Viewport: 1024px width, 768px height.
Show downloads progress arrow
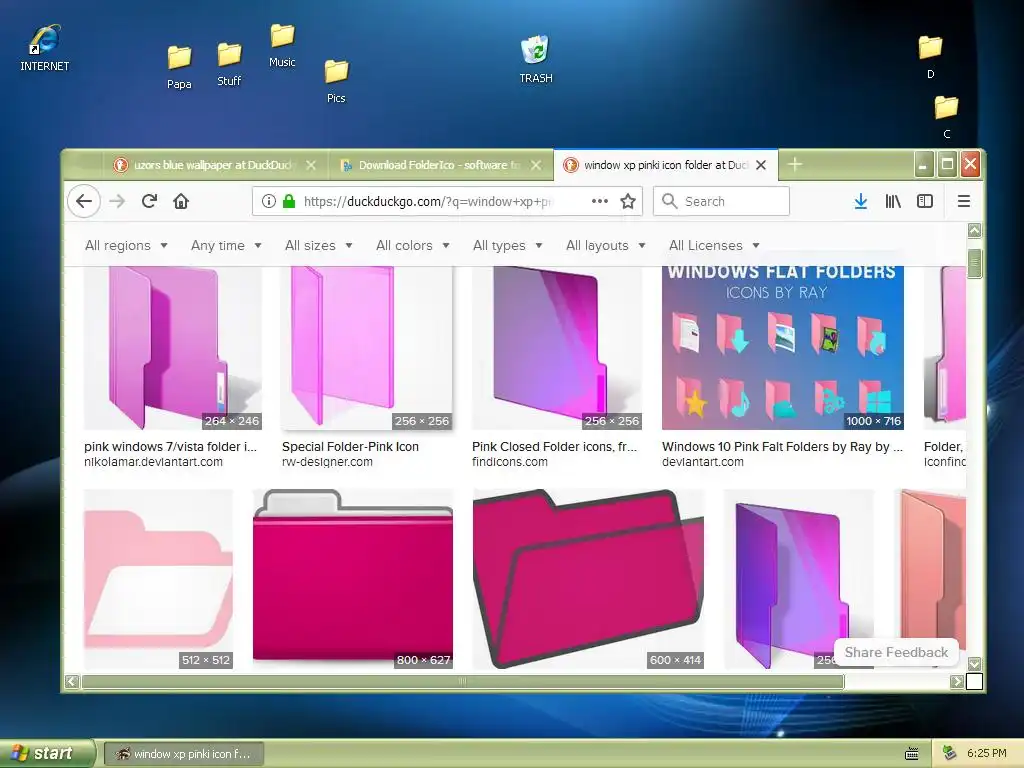pyautogui.click(x=861, y=201)
